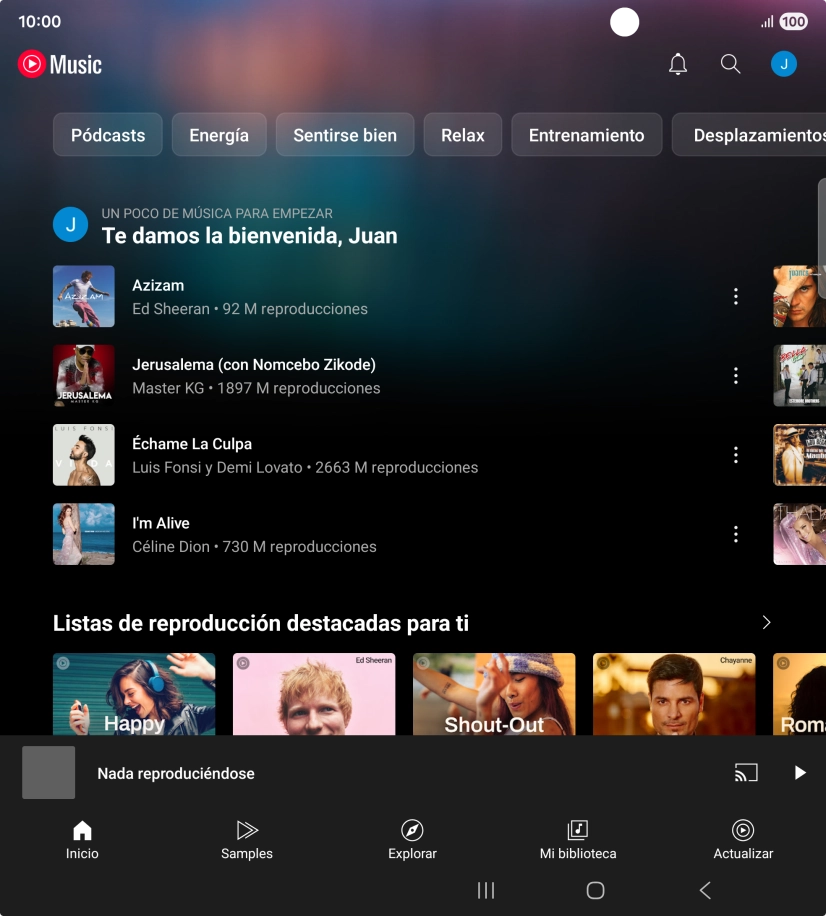Go to the Samples tab
The width and height of the screenshot is (826, 916).
247,840
